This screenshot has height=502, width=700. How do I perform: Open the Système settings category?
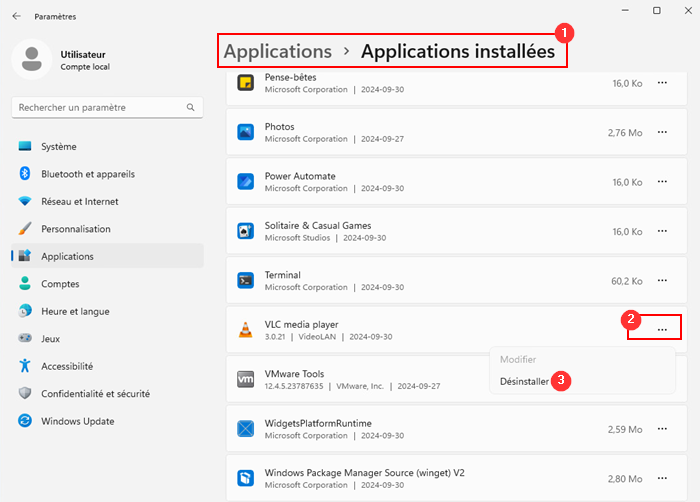click(x=107, y=146)
